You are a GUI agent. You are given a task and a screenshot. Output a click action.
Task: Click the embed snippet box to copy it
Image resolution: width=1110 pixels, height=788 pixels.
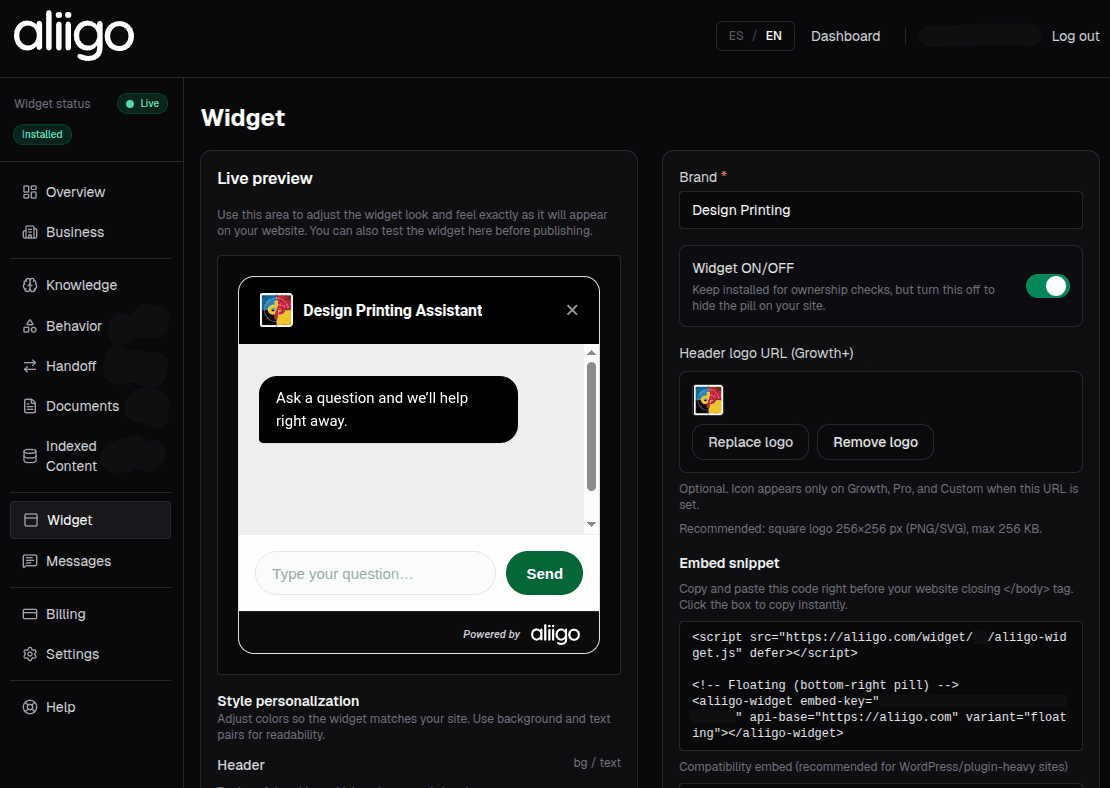pyautogui.click(x=880, y=686)
